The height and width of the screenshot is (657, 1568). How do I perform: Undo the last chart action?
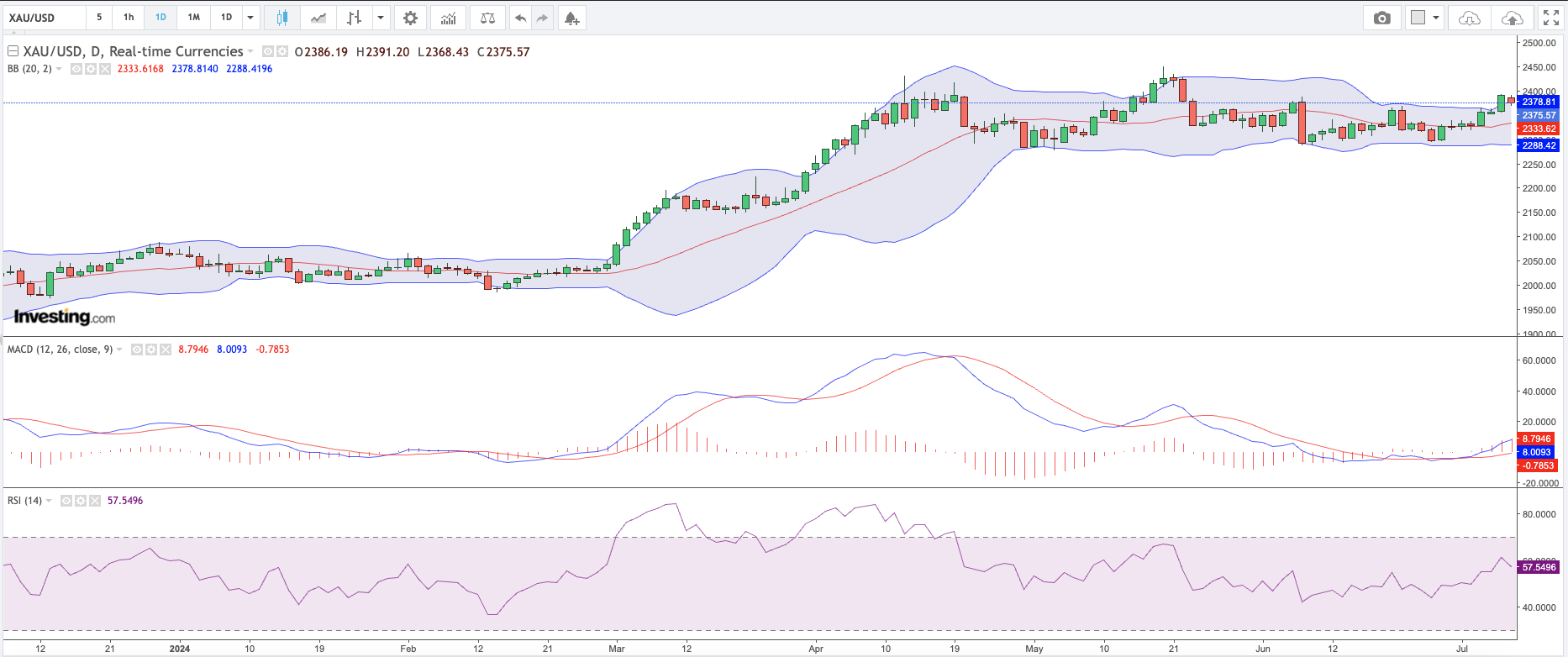pos(520,18)
